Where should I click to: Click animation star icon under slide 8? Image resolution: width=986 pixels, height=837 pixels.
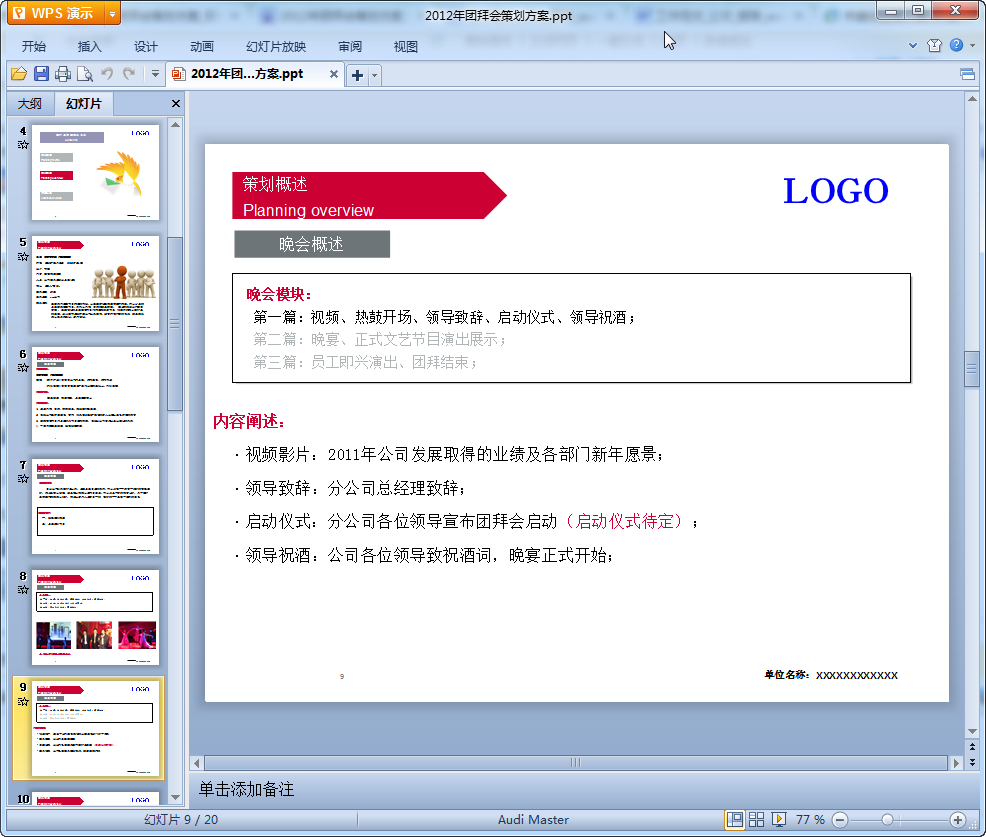pos(23,590)
